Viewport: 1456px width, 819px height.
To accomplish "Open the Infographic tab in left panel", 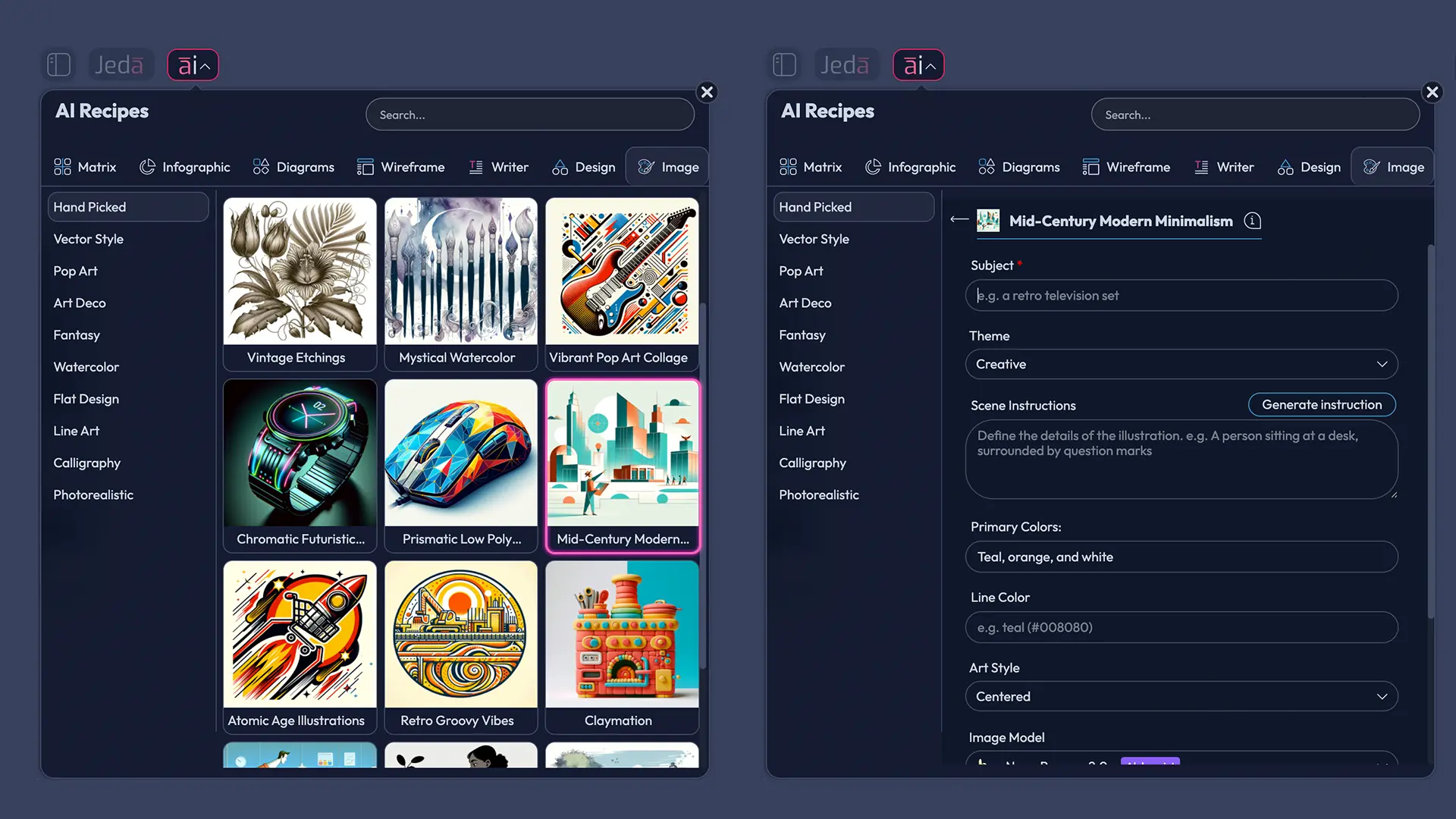I will point(184,167).
